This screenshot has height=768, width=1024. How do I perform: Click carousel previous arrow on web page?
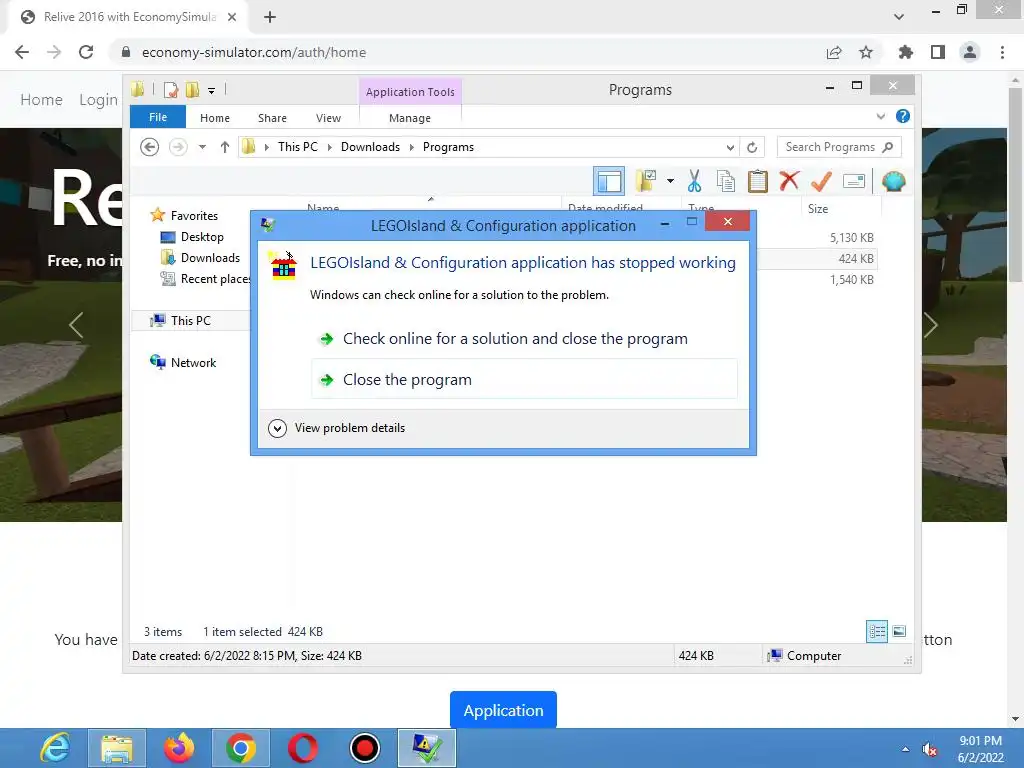pos(76,325)
